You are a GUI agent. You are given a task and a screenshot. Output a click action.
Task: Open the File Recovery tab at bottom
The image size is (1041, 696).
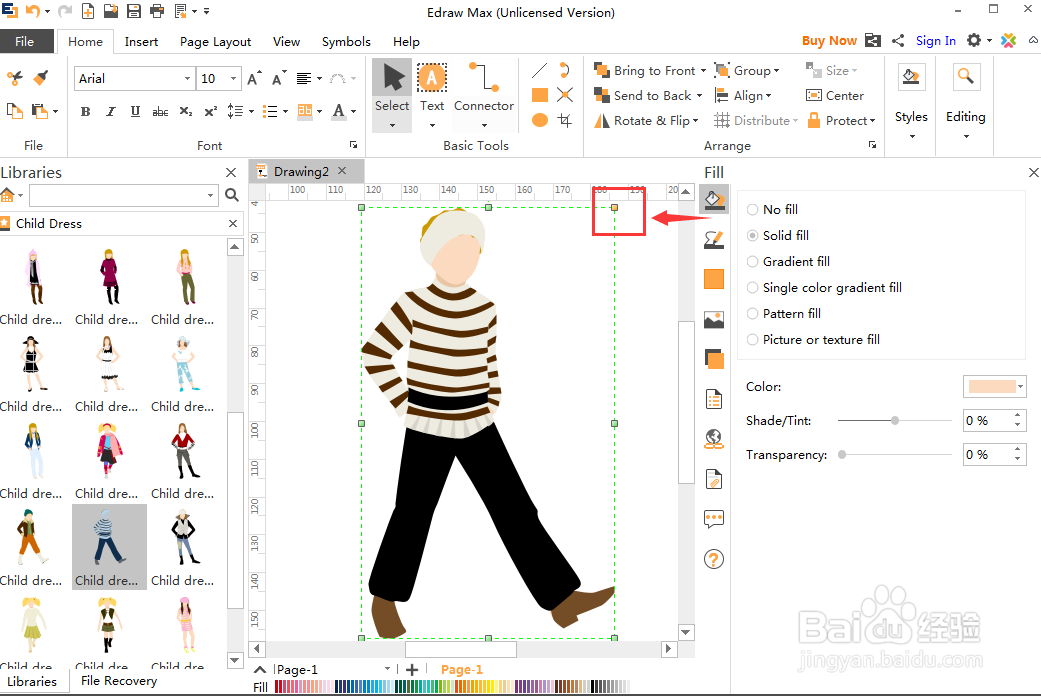(x=119, y=681)
